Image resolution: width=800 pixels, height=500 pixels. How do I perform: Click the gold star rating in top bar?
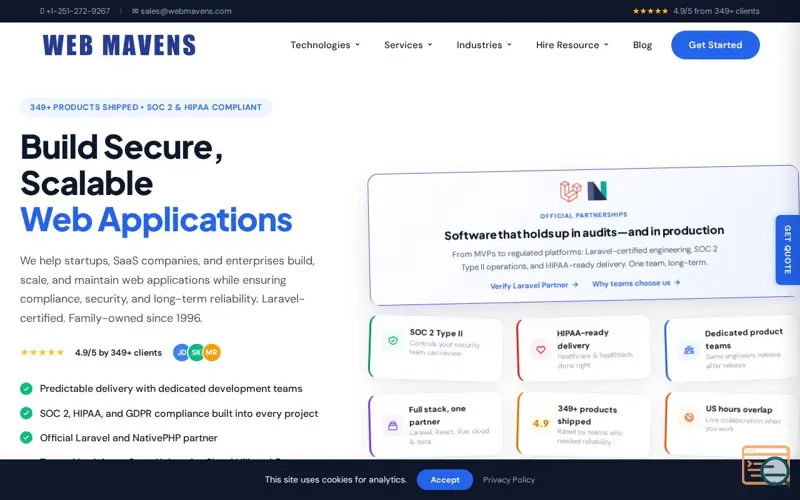point(650,11)
